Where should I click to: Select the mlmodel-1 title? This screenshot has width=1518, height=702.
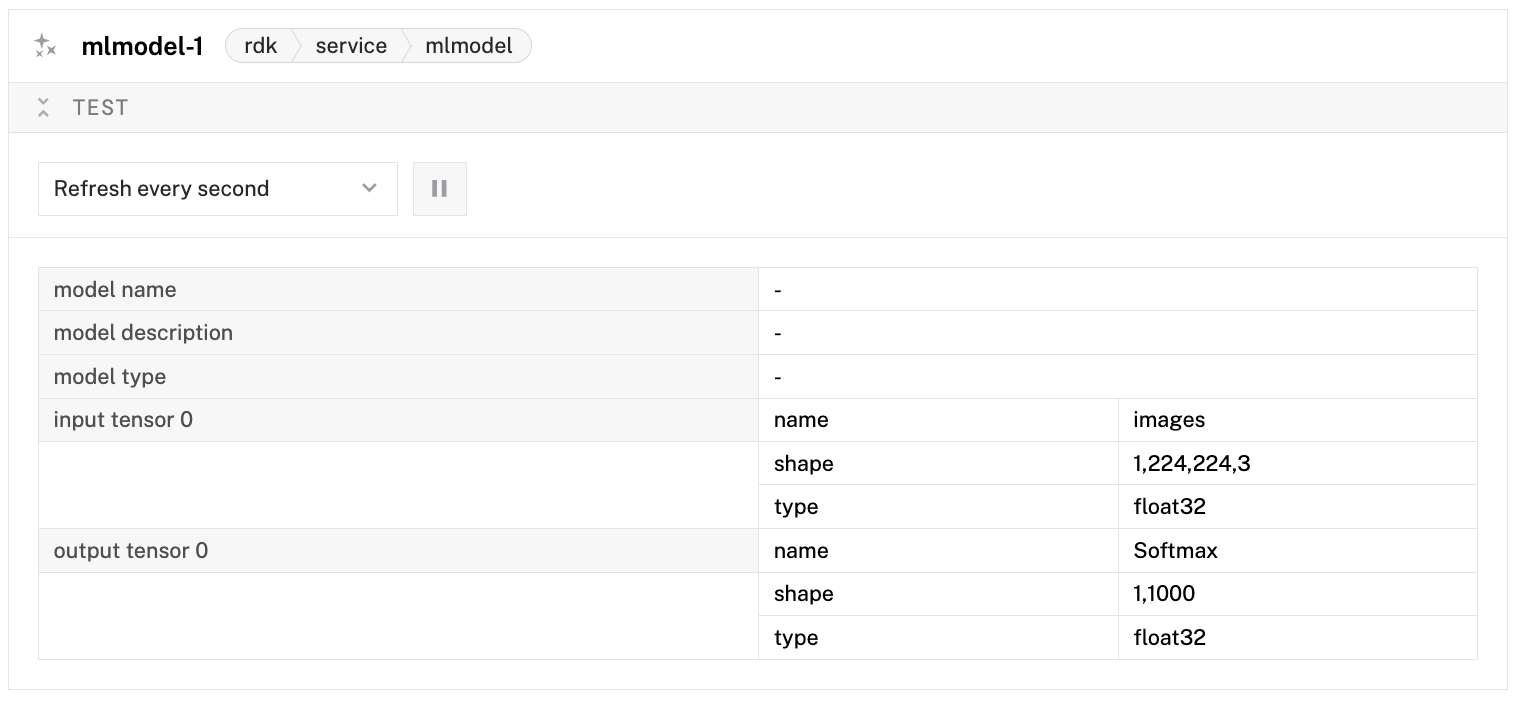142,46
